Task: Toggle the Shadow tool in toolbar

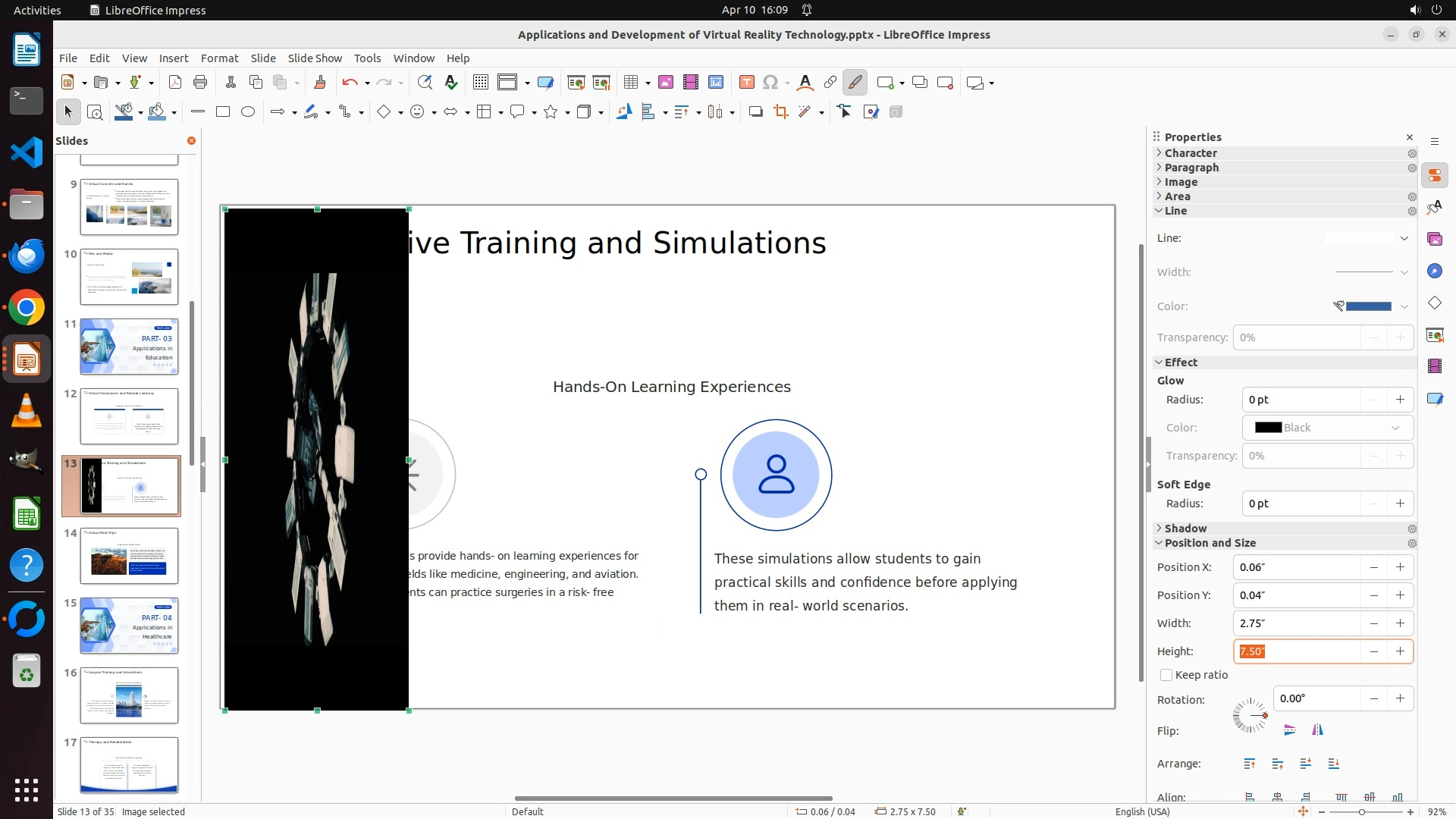Action: [x=755, y=112]
